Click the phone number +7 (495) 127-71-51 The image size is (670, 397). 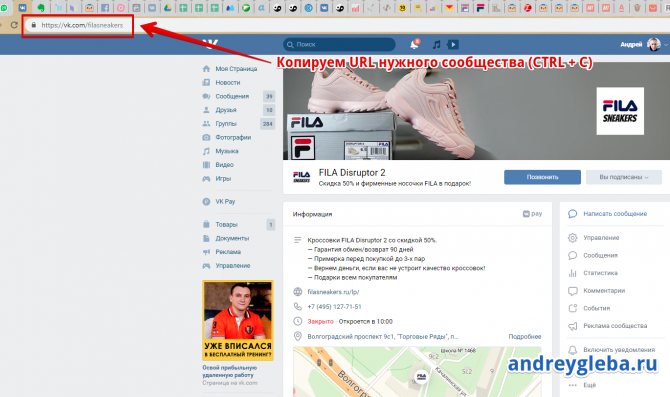point(334,307)
